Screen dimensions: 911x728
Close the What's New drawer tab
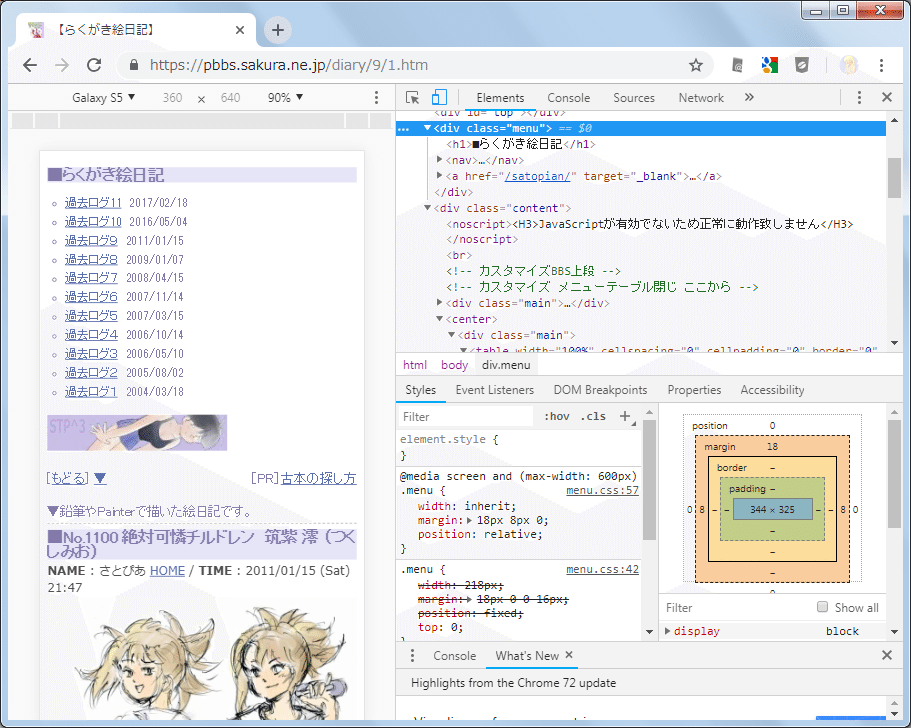tap(569, 655)
